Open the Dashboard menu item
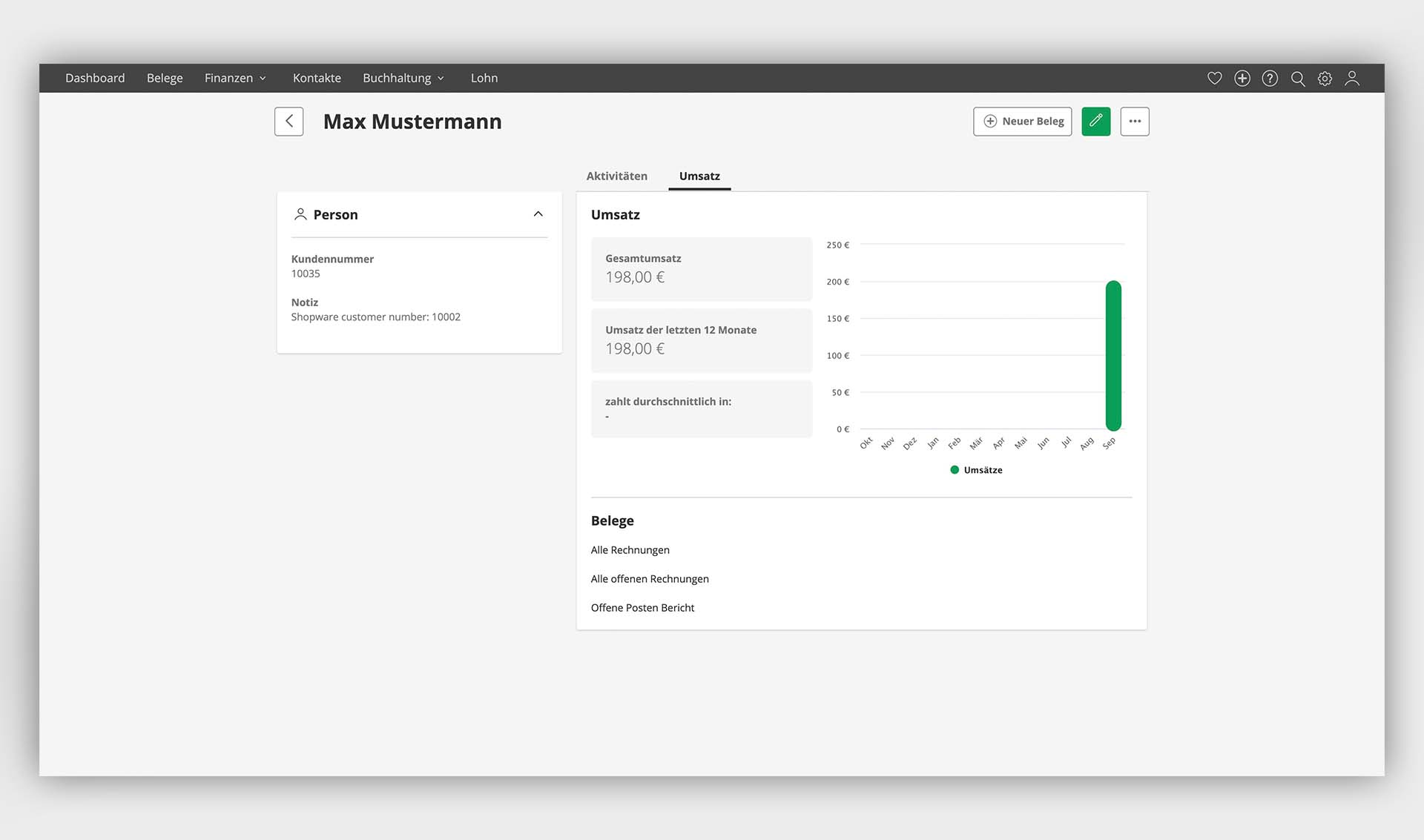This screenshot has width=1424, height=840. pos(95,78)
